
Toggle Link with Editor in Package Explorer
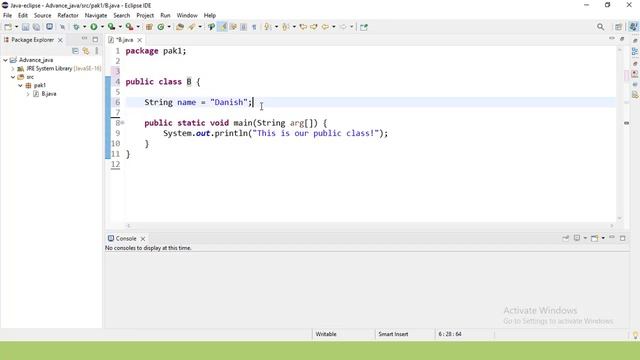(86, 51)
